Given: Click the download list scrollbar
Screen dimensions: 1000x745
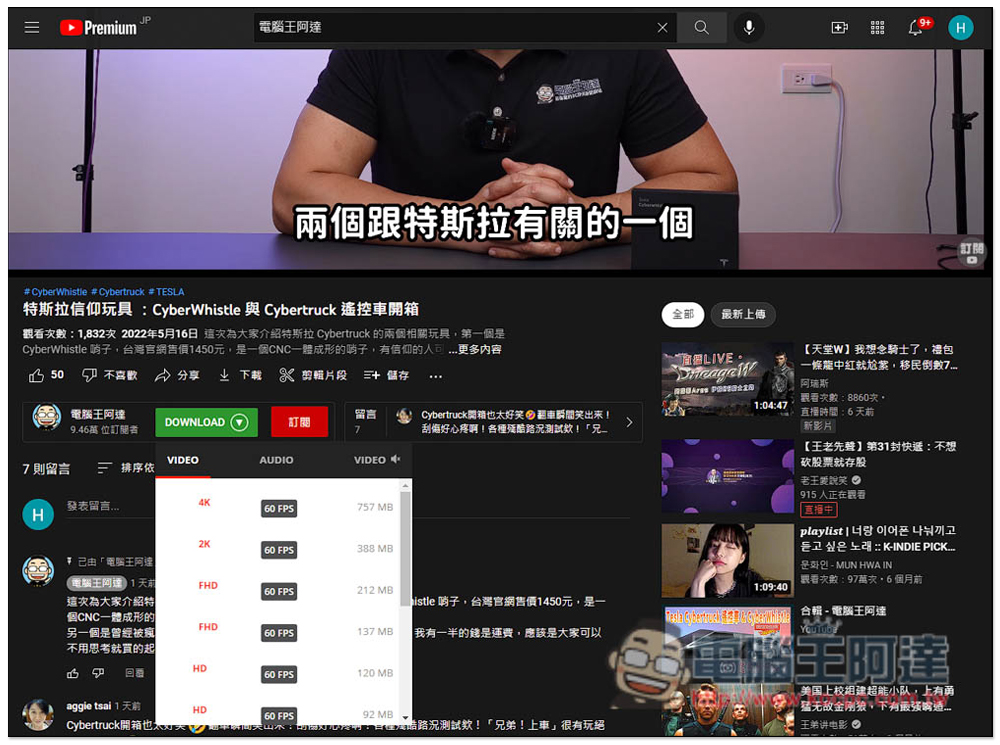Looking at the screenshot, I should (x=406, y=549).
